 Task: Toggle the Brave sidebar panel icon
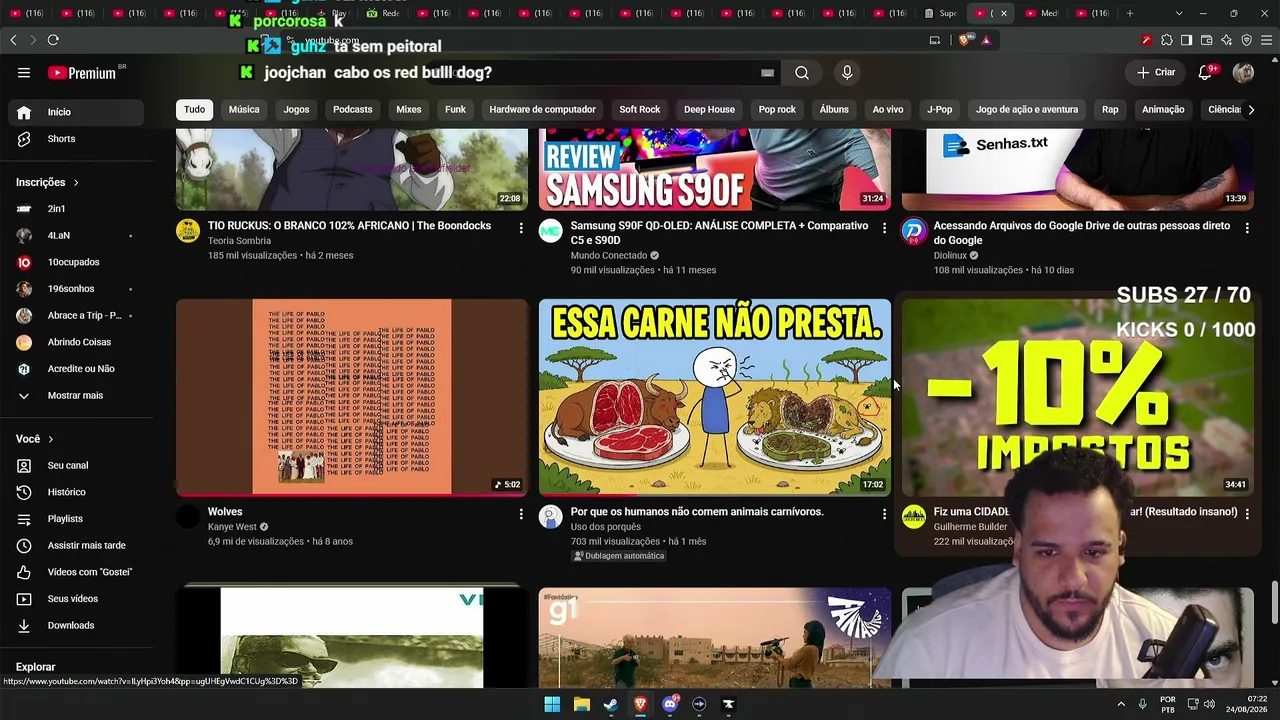[x=1186, y=40]
